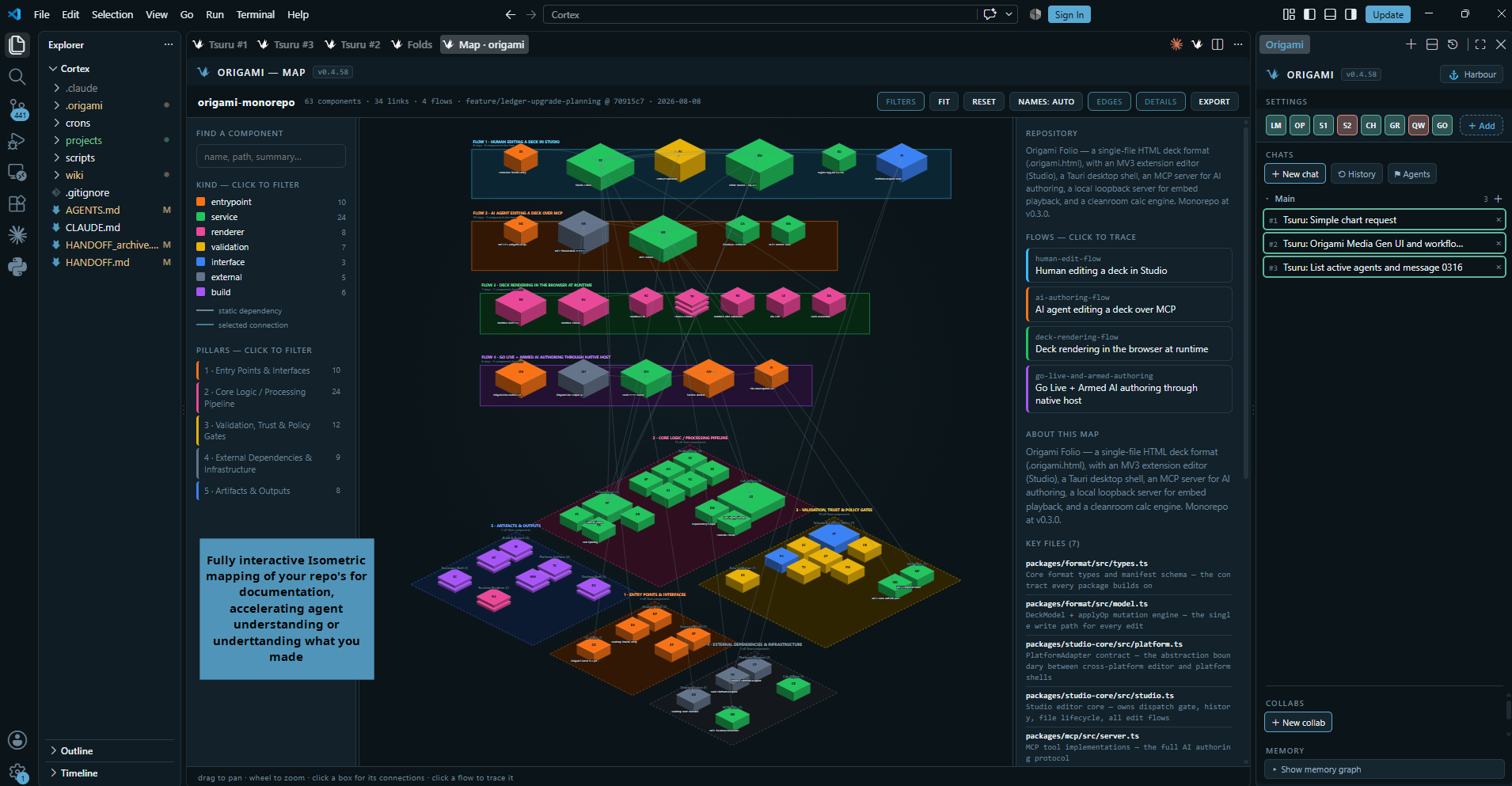Switch to the Folds tab
Viewport: 1512px width, 786px height.
(412, 44)
